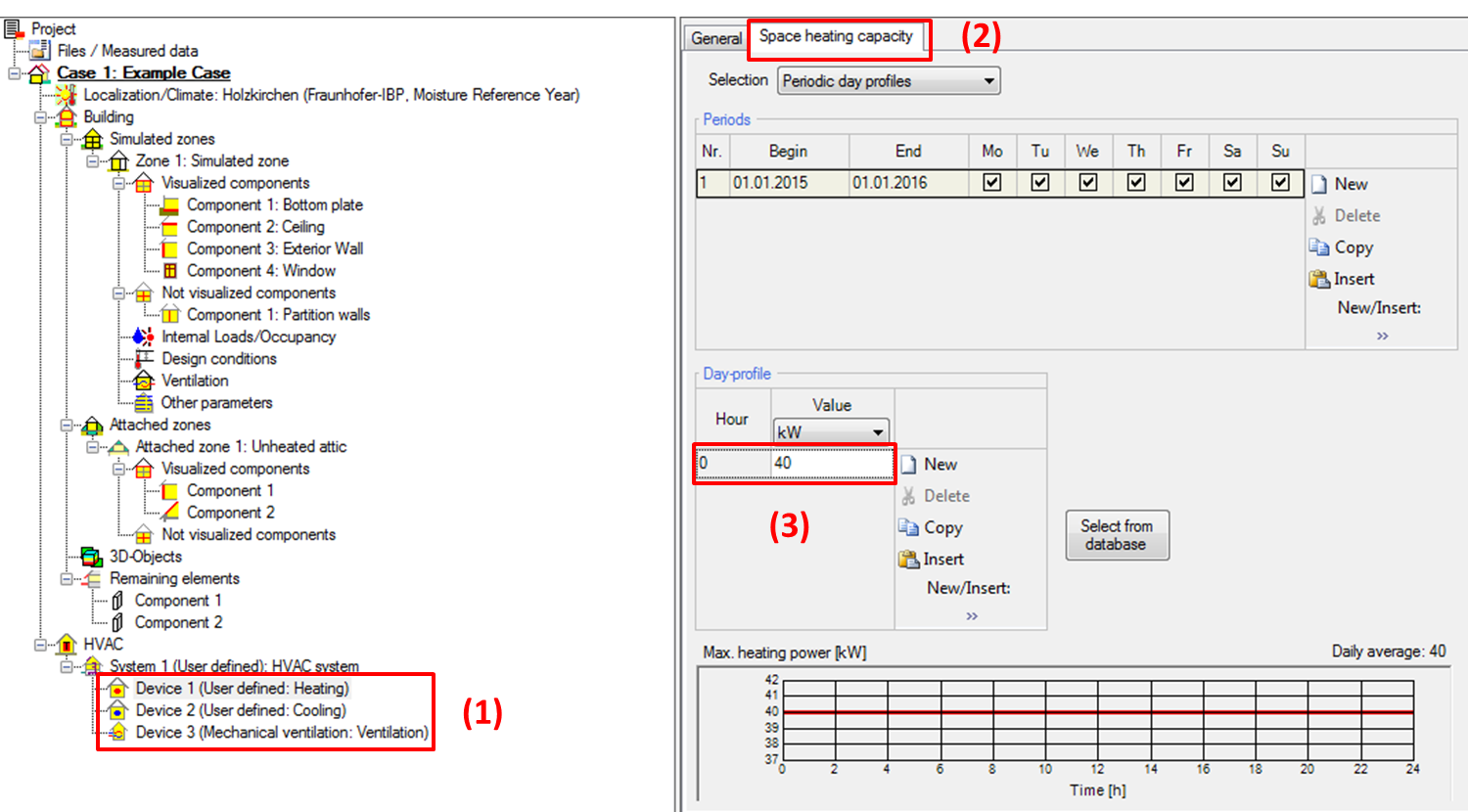The width and height of the screenshot is (1468, 812).
Task: Uncheck the Th checkbox for period 1
Action: [x=1136, y=183]
